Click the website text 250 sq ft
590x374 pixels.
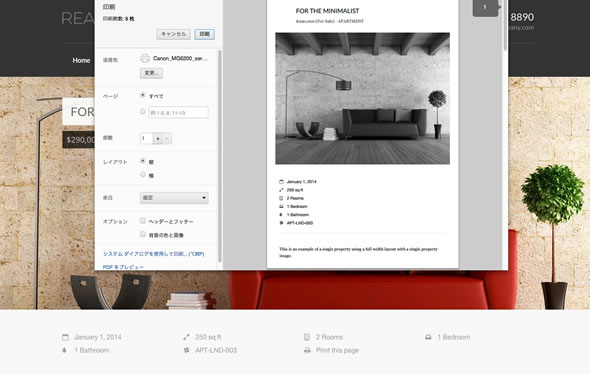pyautogui.click(x=208, y=337)
